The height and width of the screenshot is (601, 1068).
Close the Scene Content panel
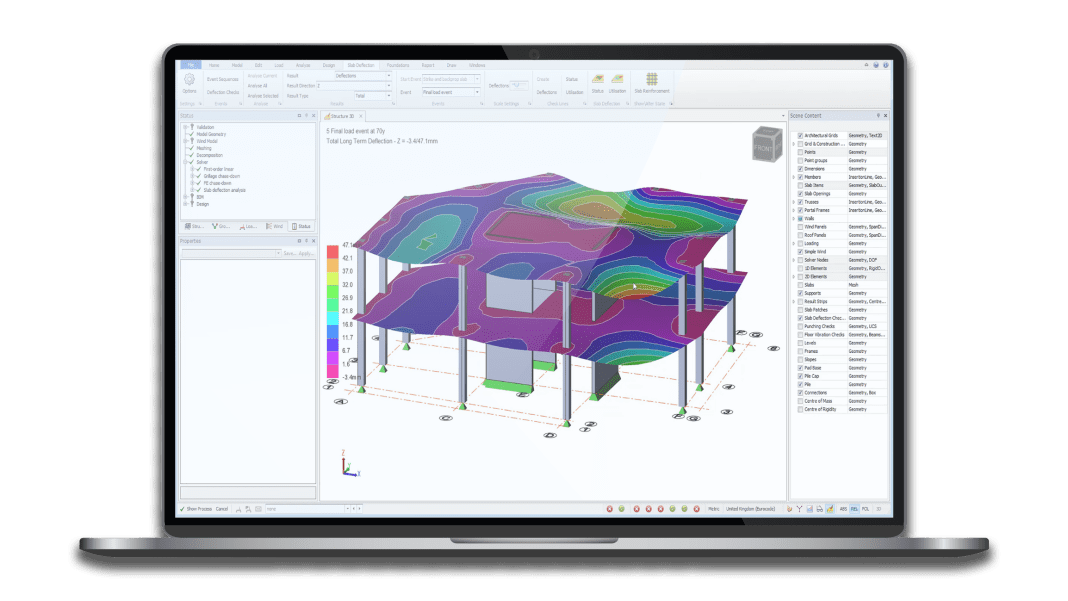click(x=884, y=116)
